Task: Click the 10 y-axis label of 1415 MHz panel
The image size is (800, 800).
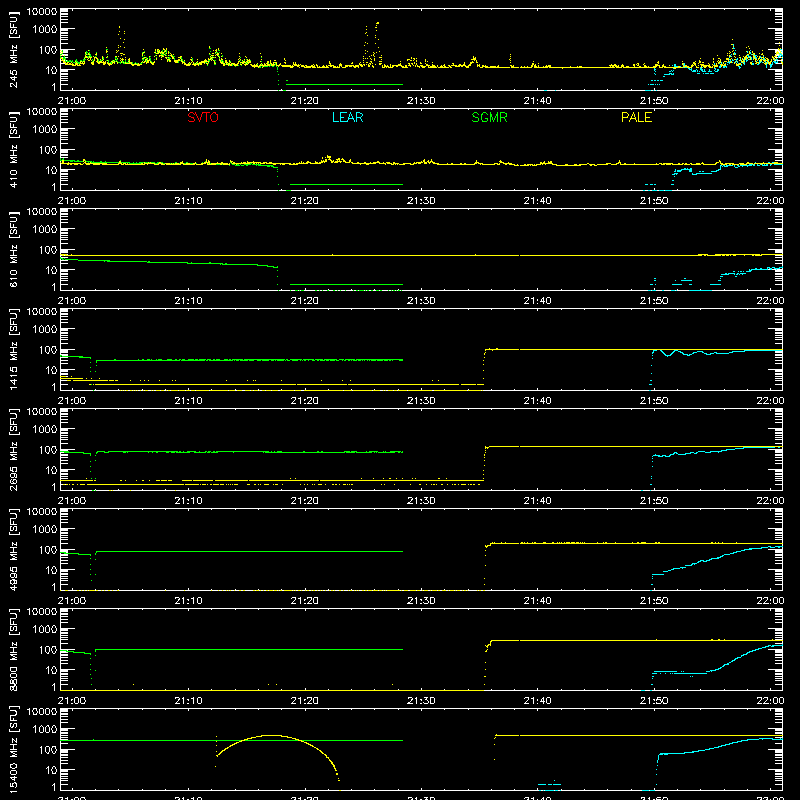Action: (51, 370)
